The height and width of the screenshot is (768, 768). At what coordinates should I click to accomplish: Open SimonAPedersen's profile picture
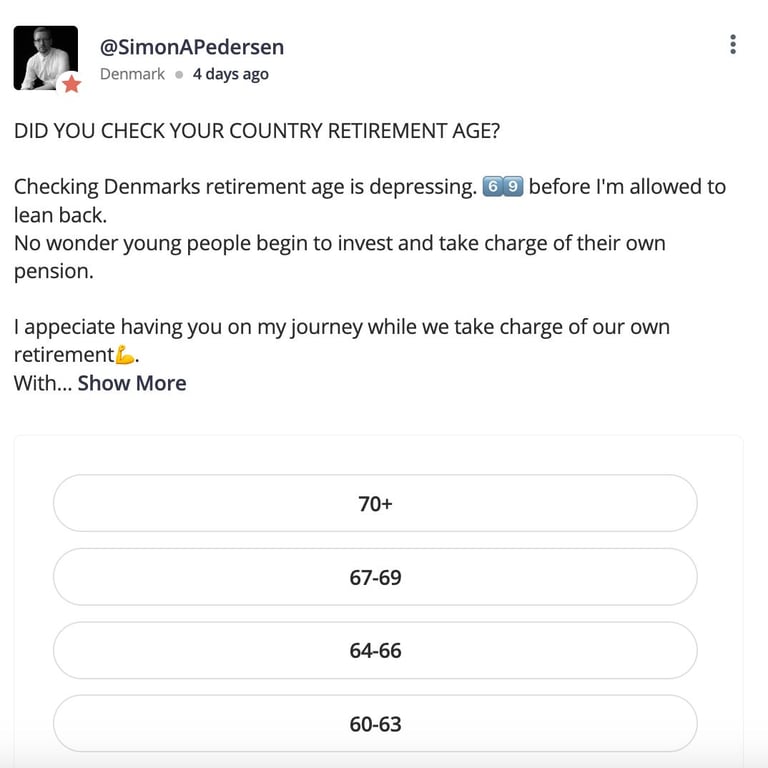[45, 57]
